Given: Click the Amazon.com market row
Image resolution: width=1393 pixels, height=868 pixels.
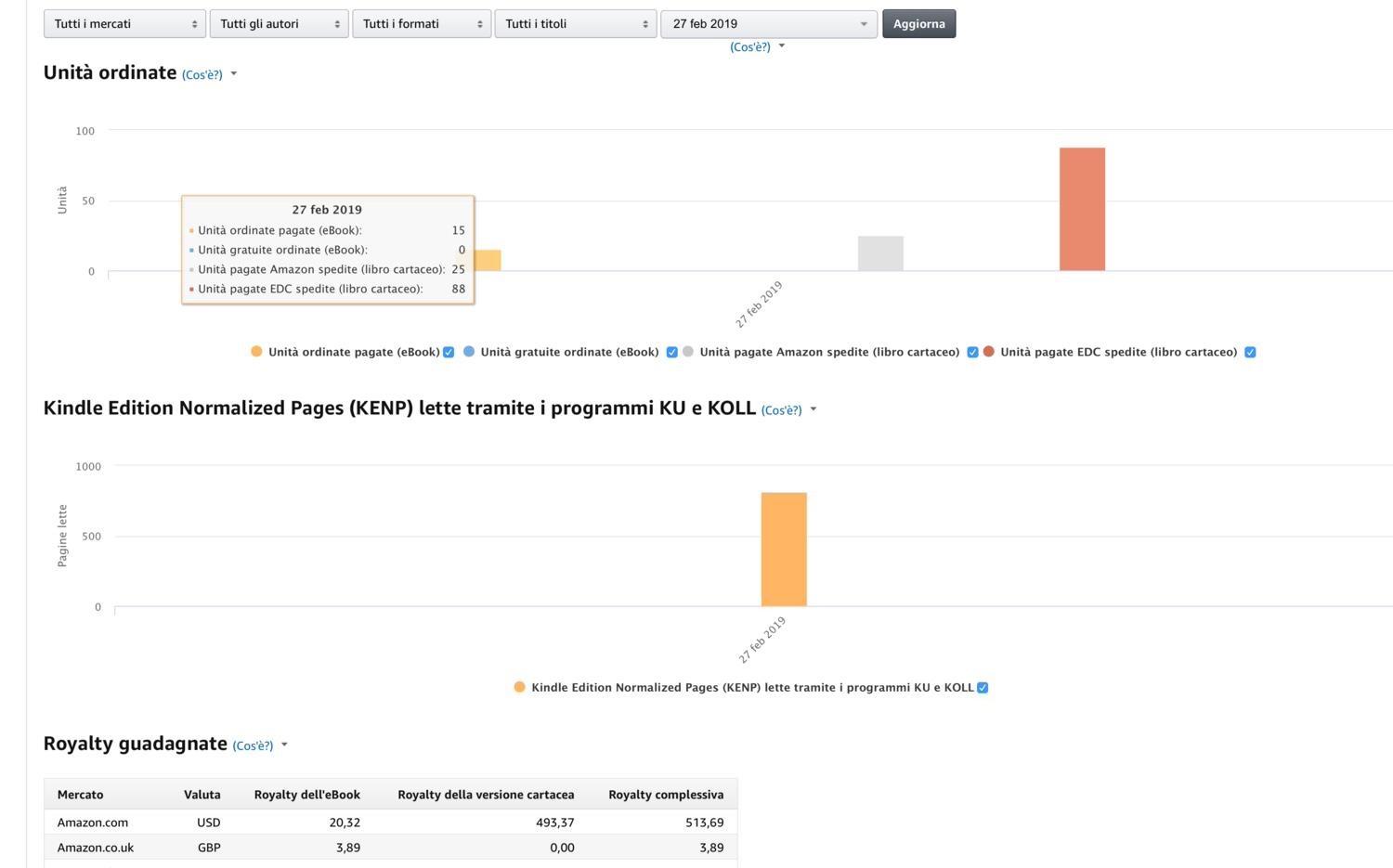Looking at the screenshot, I should (x=391, y=823).
